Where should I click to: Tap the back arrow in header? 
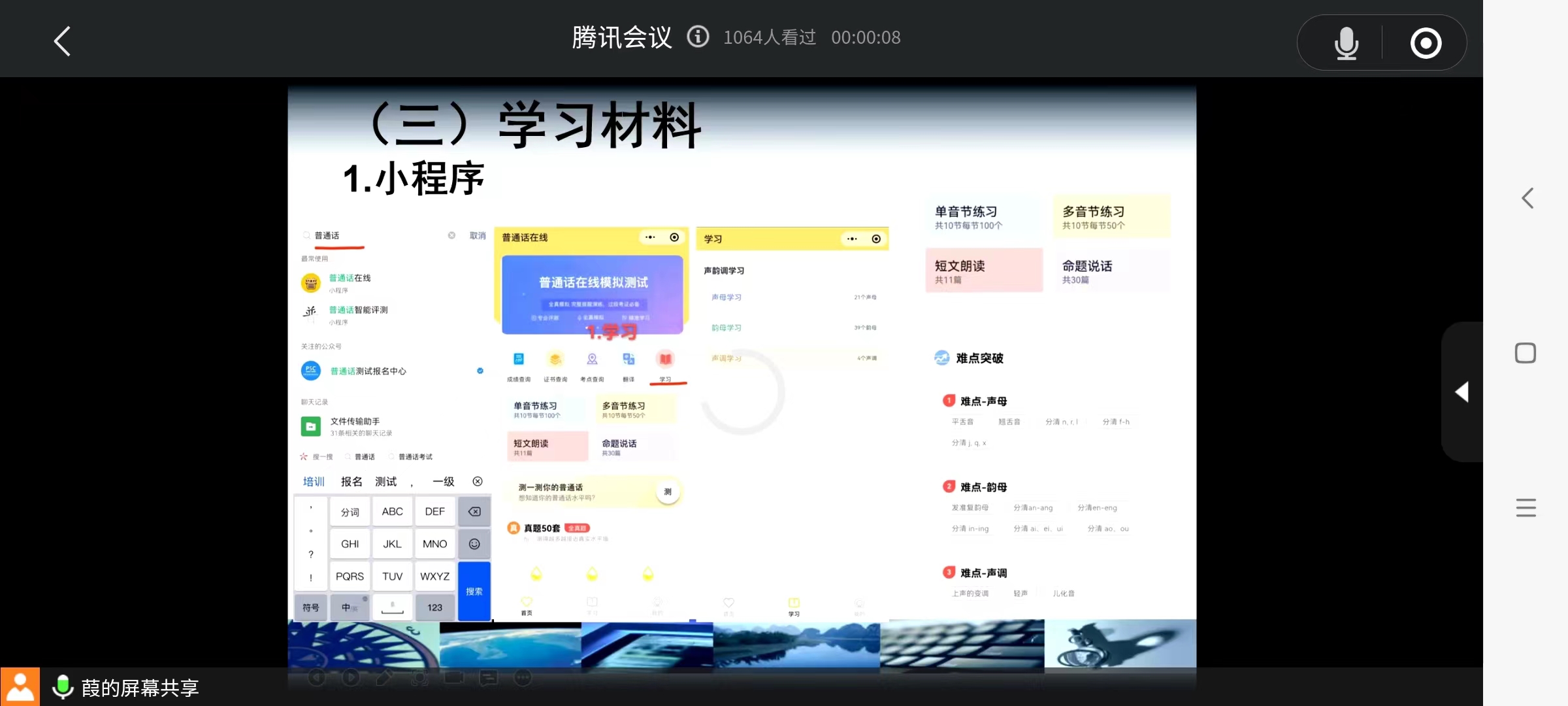pos(62,41)
